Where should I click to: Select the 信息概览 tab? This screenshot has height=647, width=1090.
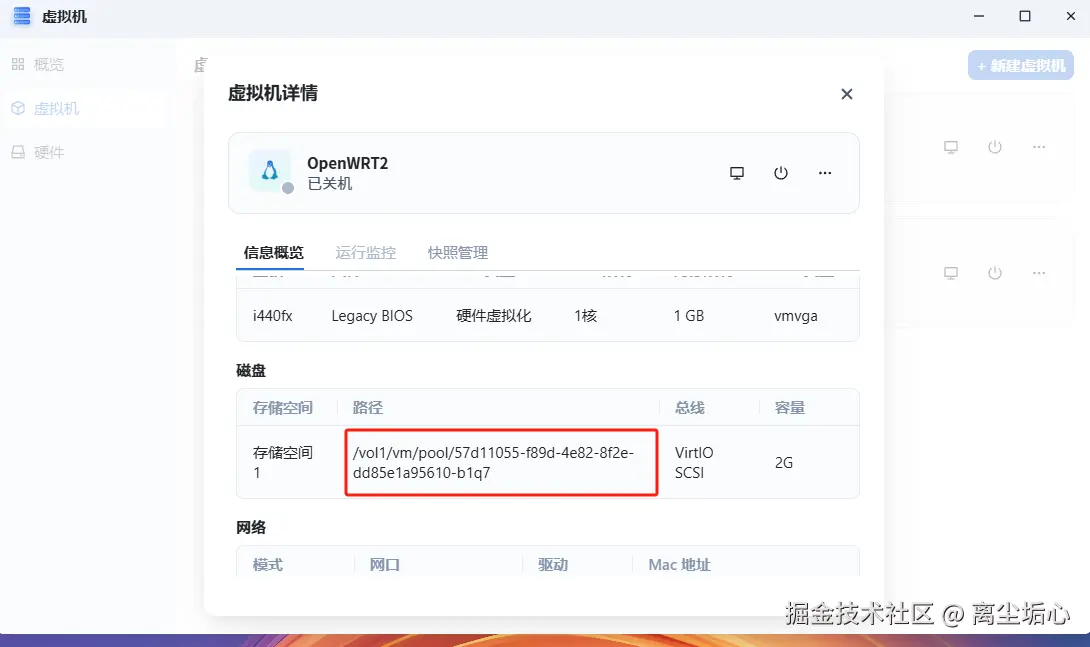click(274, 252)
